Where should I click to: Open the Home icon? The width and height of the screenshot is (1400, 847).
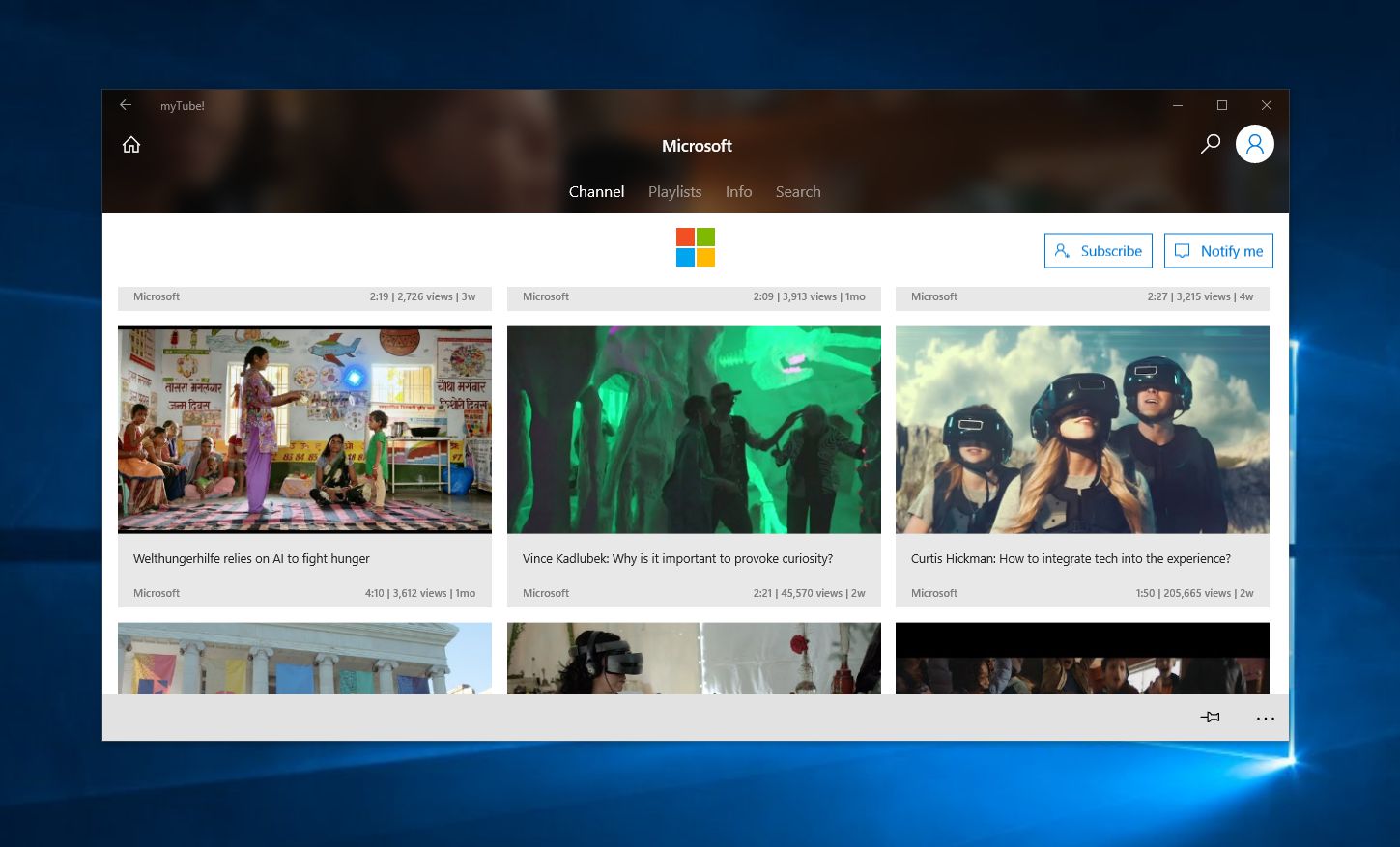(131, 145)
